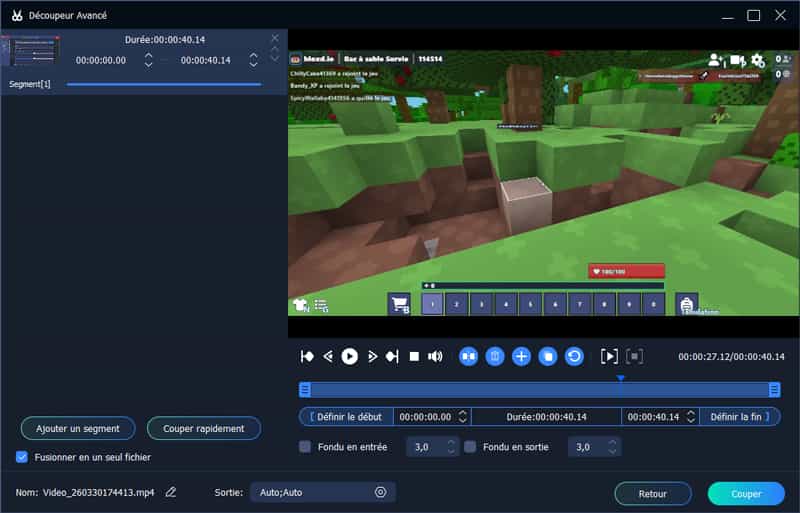Move Segment[1] down in the list
The height and width of the screenshot is (513, 800).
click(275, 58)
